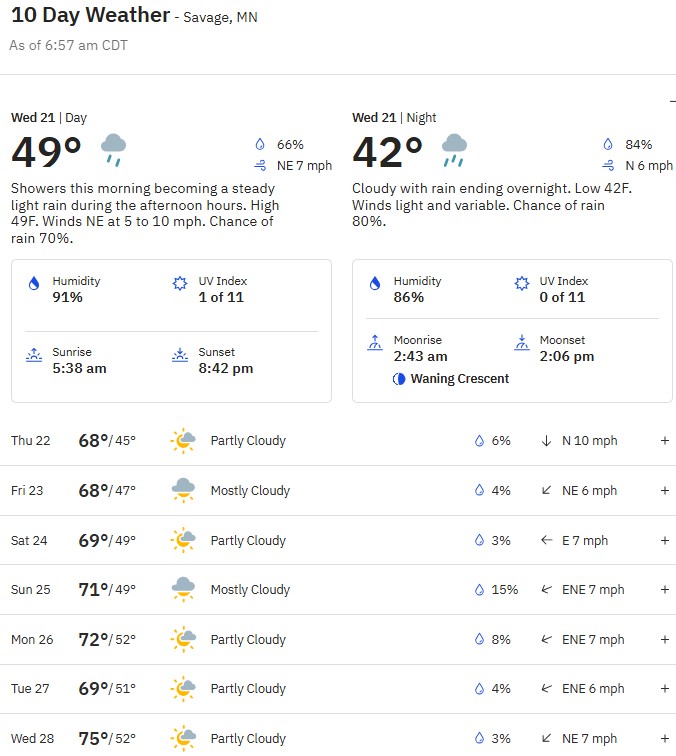The height and width of the screenshot is (756, 676).
Task: Select the Tue 27 day label
Action: coord(30,688)
